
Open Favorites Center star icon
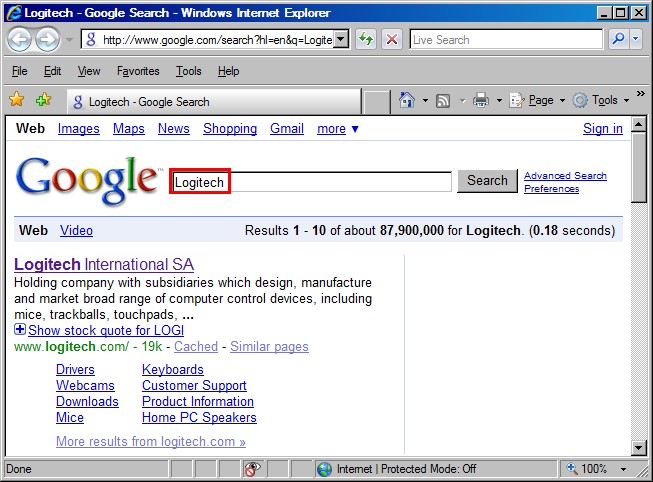tap(17, 100)
